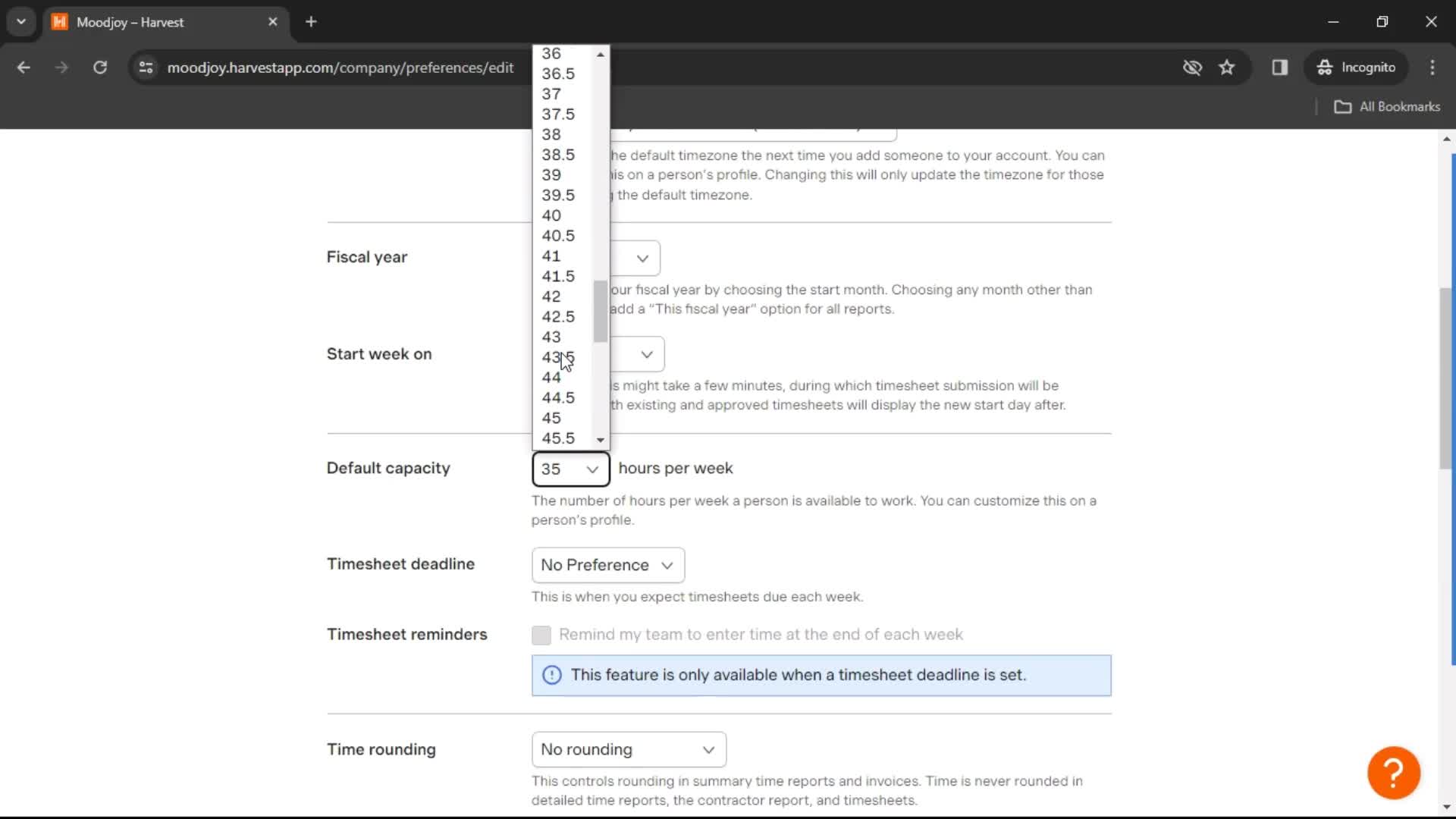Select value 44 from capacity list
Image resolution: width=1456 pixels, height=819 pixels.
pos(551,377)
